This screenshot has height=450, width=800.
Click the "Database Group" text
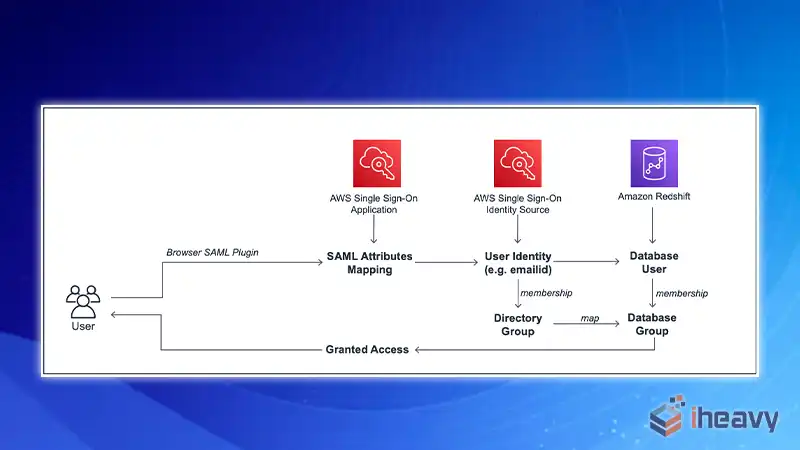(x=652, y=324)
